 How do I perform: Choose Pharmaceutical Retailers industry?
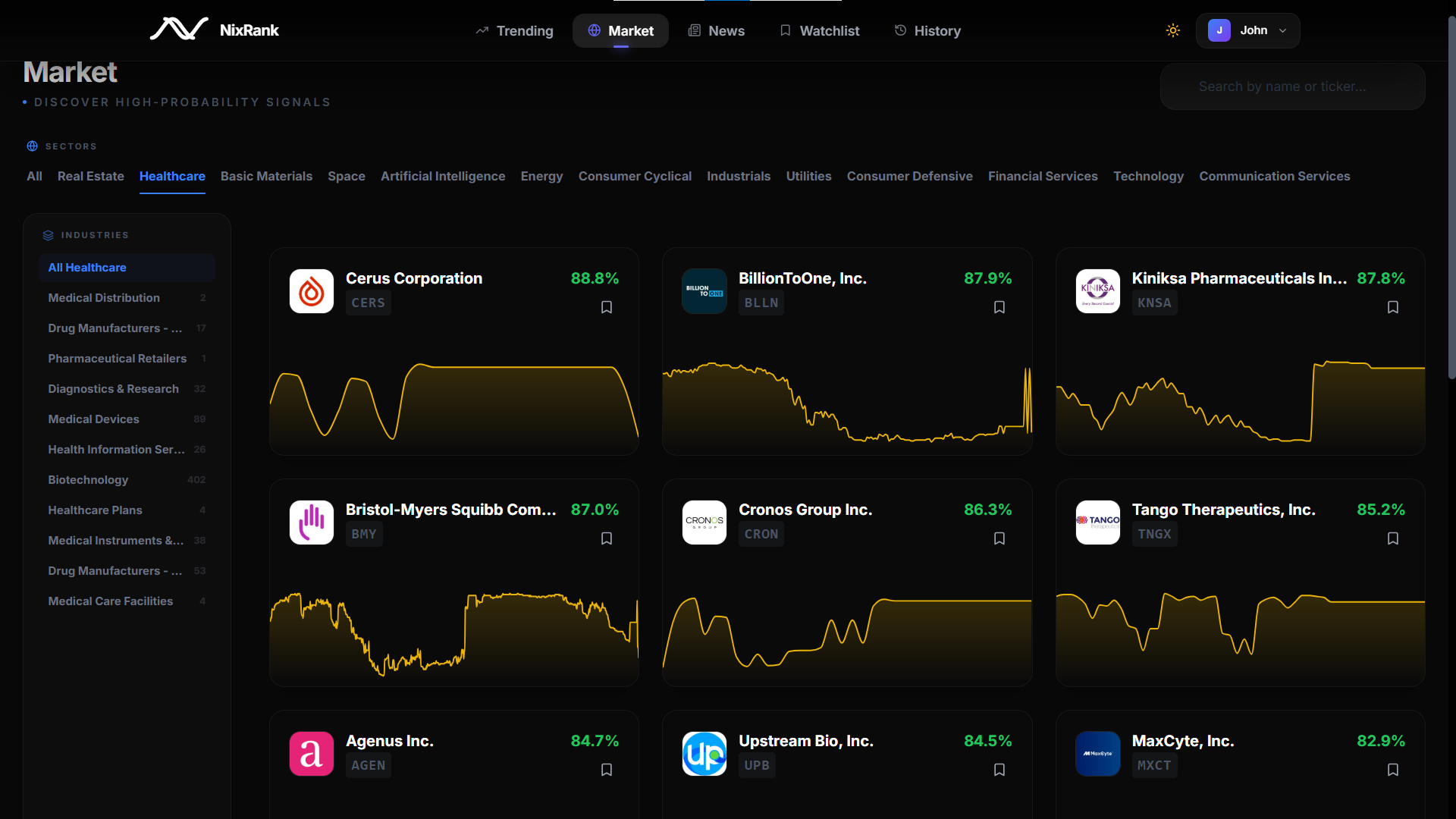[x=127, y=359]
